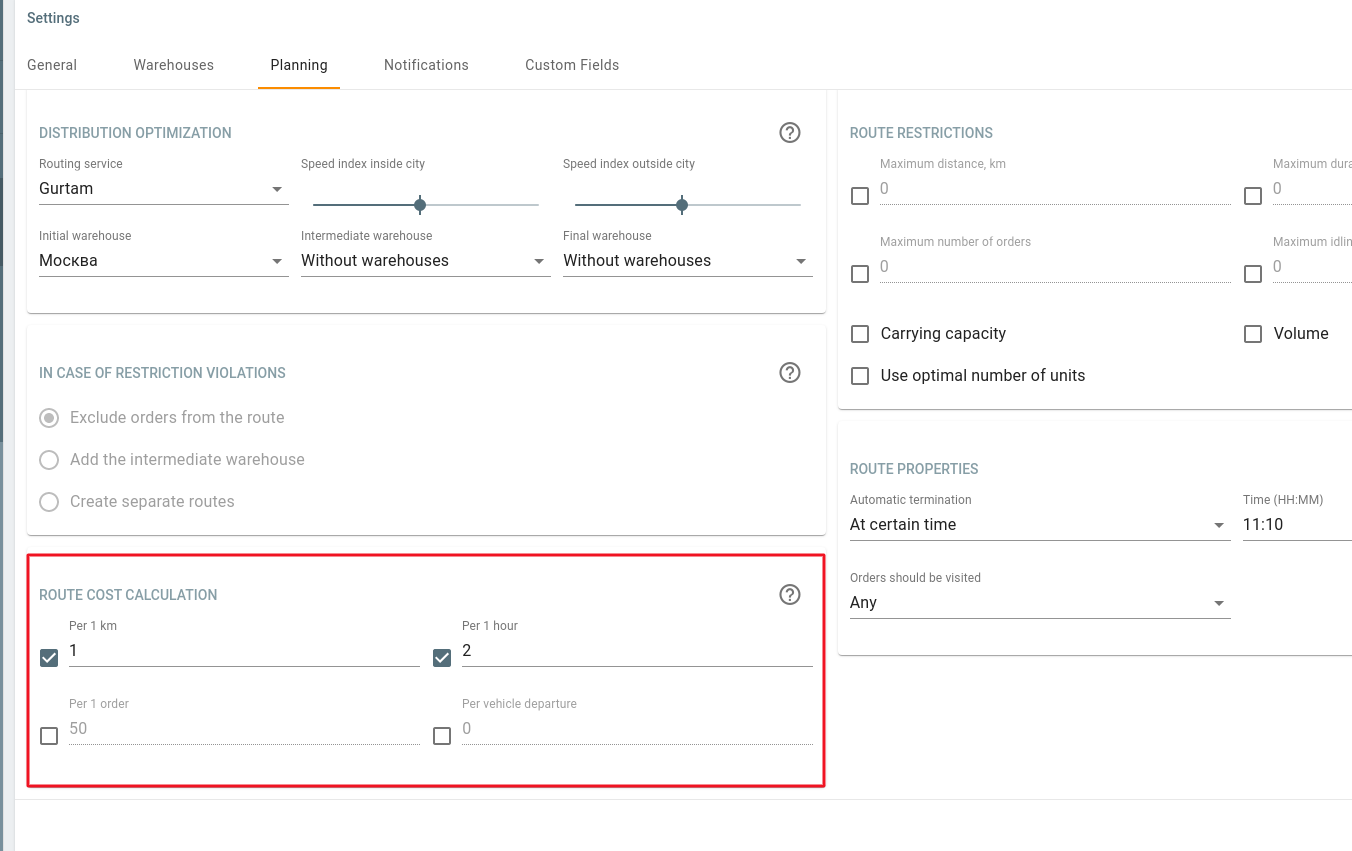Enable the Per 1 order checkbox
This screenshot has width=1352, height=851.
tap(49, 736)
